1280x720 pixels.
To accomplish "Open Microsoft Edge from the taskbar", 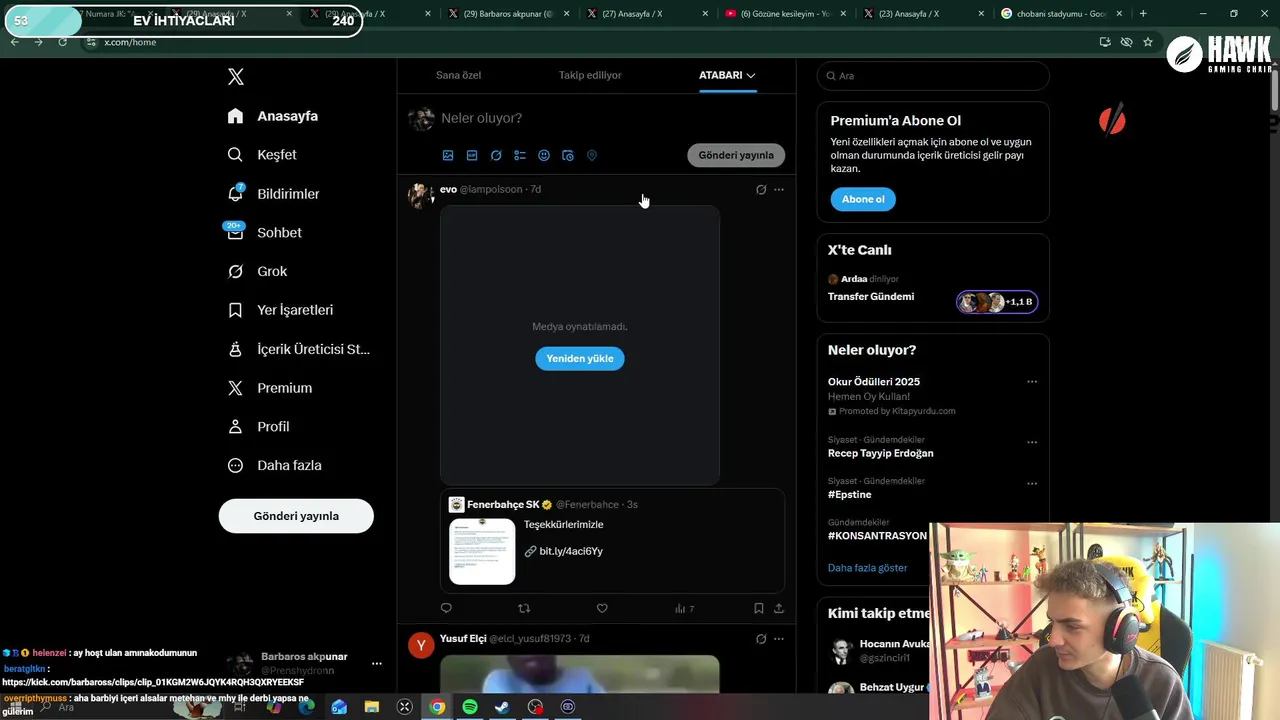I will [307, 707].
